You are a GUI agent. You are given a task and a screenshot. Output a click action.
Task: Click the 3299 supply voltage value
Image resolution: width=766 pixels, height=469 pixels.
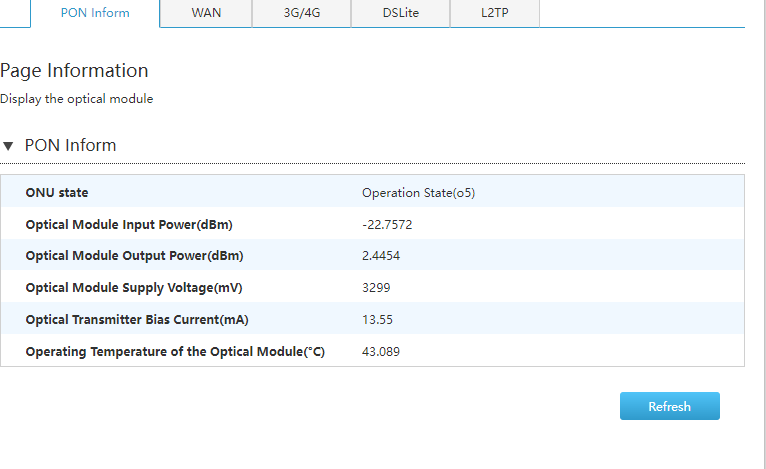point(376,288)
